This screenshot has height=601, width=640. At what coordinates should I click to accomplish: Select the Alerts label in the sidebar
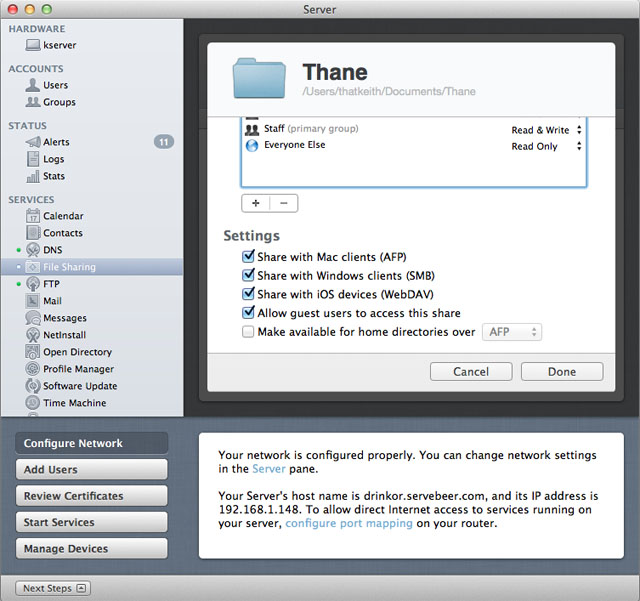56,142
